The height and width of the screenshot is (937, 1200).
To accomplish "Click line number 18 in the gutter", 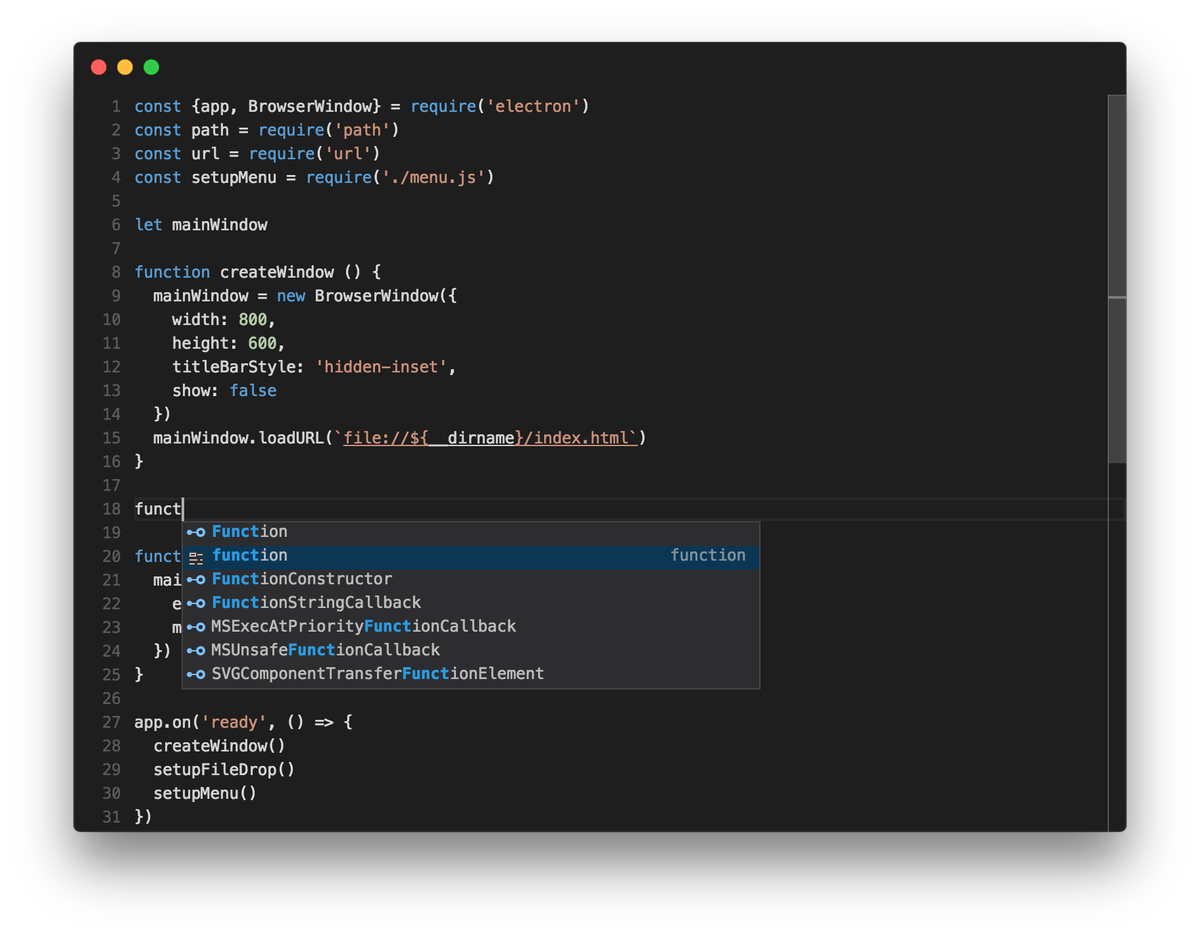I will (111, 509).
